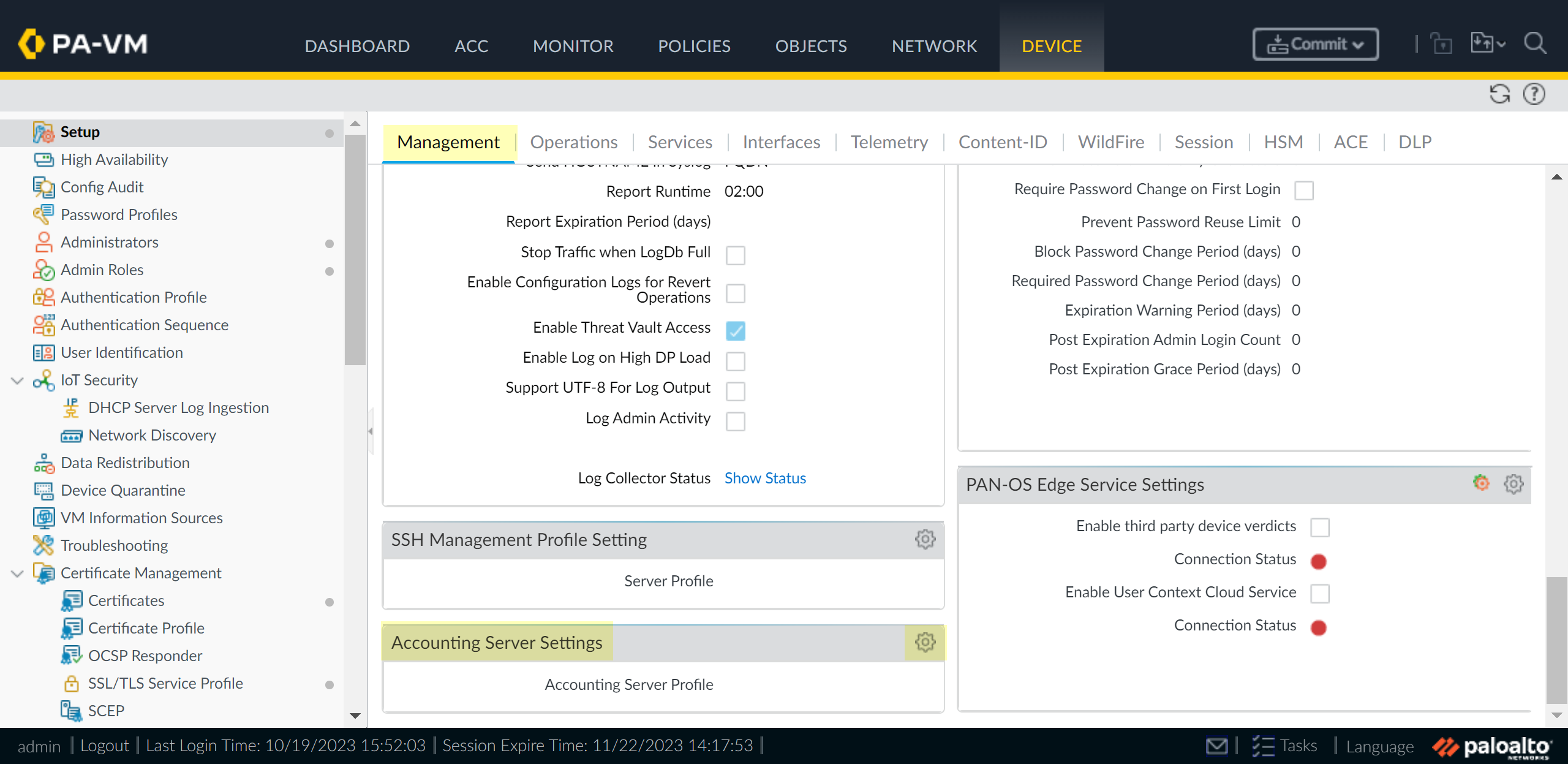The width and height of the screenshot is (1568, 764).
Task: Click the Logout link
Action: [105, 746]
